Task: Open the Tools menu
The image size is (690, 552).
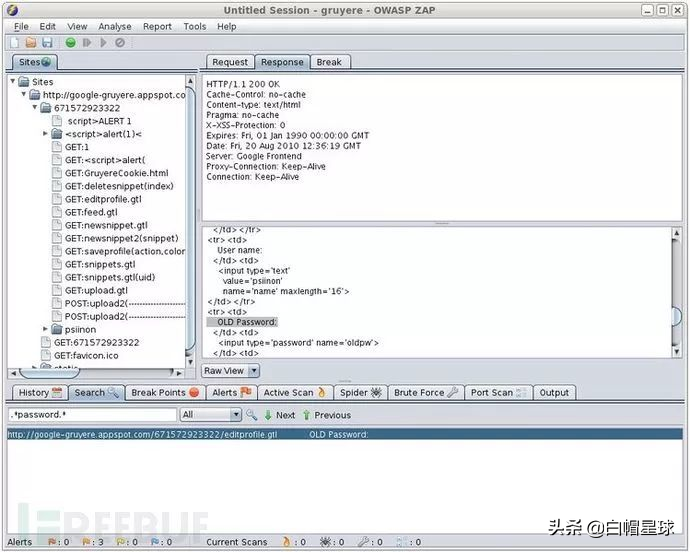Action: coord(195,26)
